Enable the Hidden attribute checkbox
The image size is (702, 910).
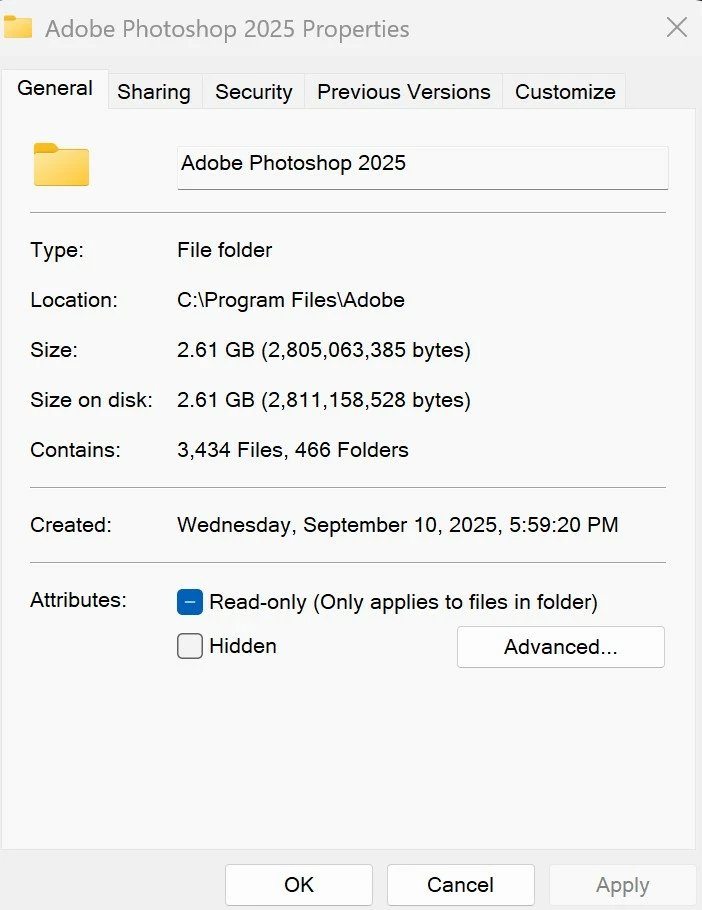coord(190,646)
